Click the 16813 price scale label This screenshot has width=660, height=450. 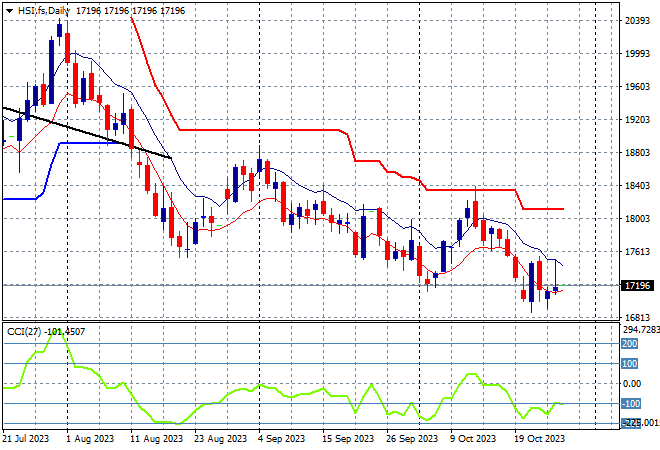(x=637, y=317)
